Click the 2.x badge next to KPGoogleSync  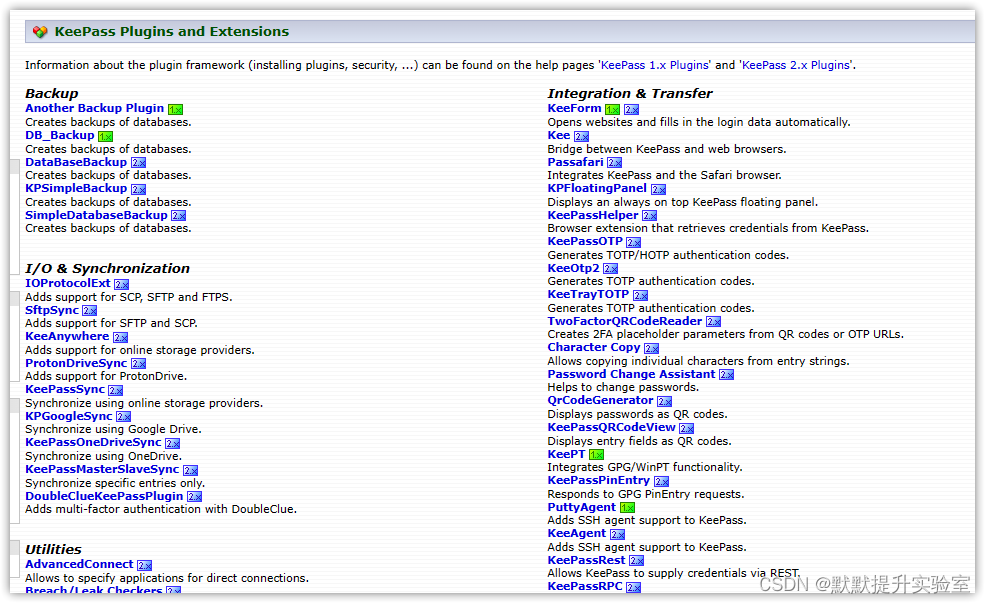123,416
